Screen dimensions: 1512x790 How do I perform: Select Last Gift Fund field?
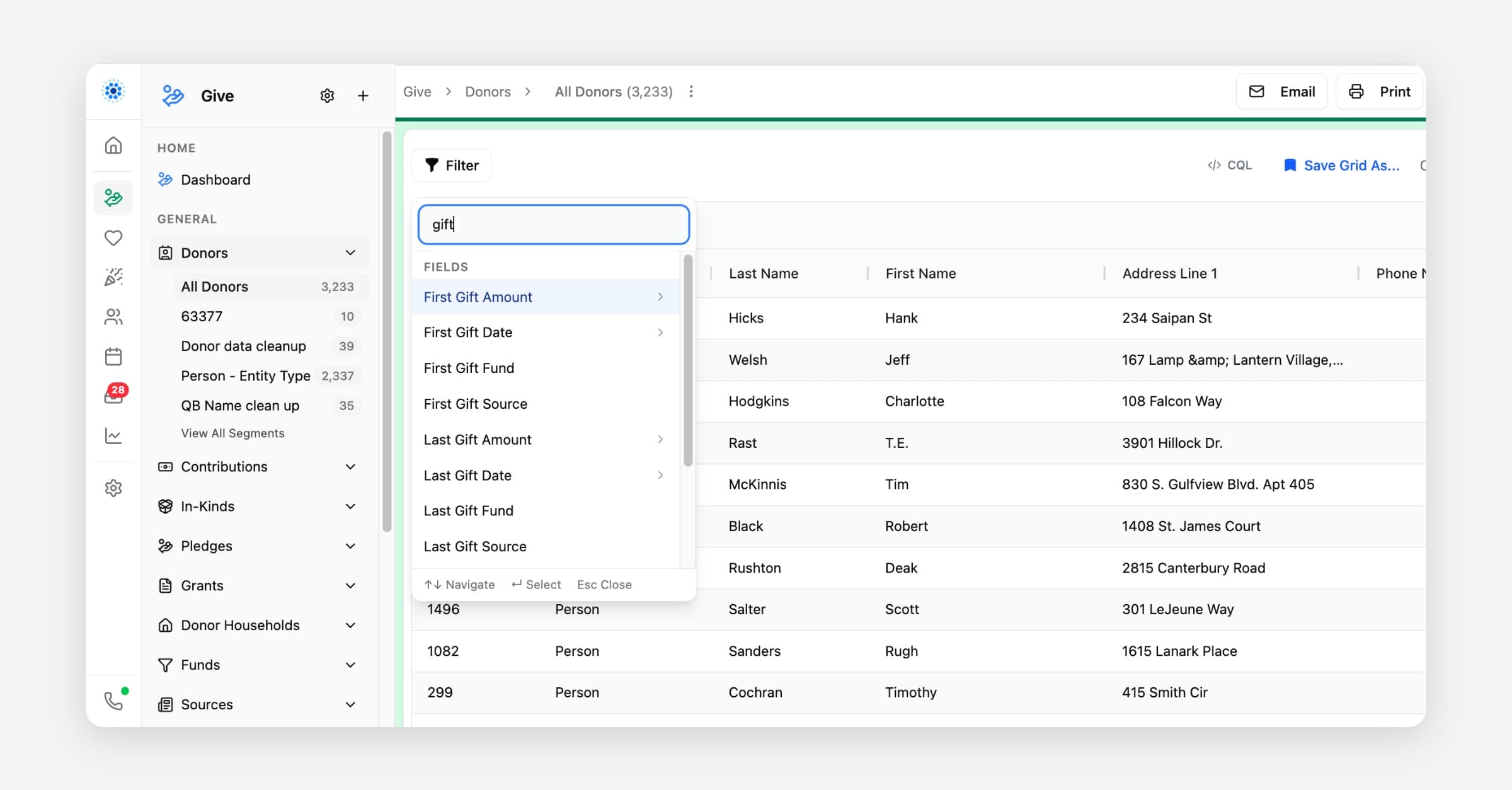(x=546, y=511)
